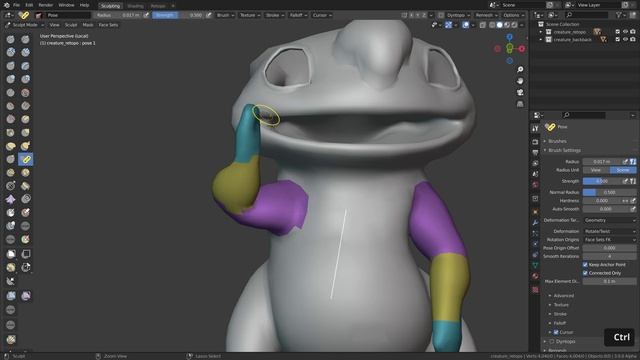Toggle radius pressure sensitivity in header

click(x=146, y=15)
